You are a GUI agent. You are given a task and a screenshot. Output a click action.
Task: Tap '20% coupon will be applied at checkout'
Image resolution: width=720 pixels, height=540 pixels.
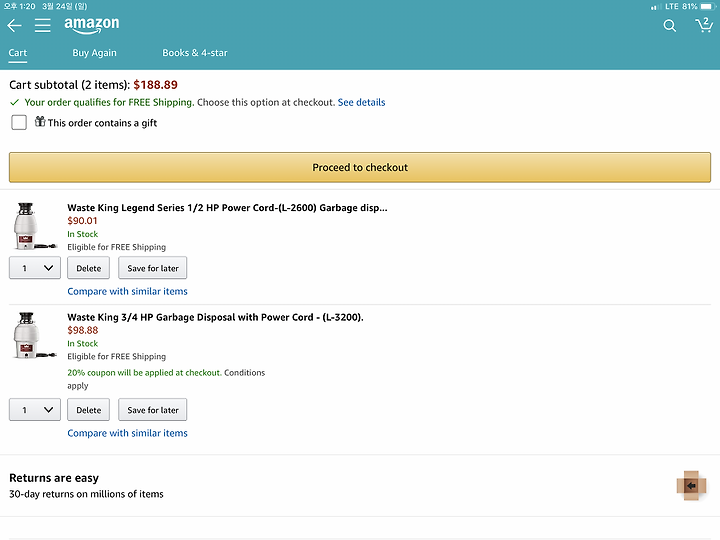(x=144, y=373)
